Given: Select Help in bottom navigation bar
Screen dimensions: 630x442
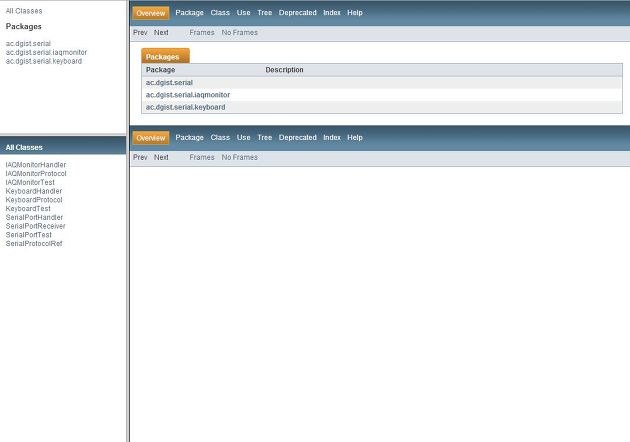Looking at the screenshot, I should 355,137.
